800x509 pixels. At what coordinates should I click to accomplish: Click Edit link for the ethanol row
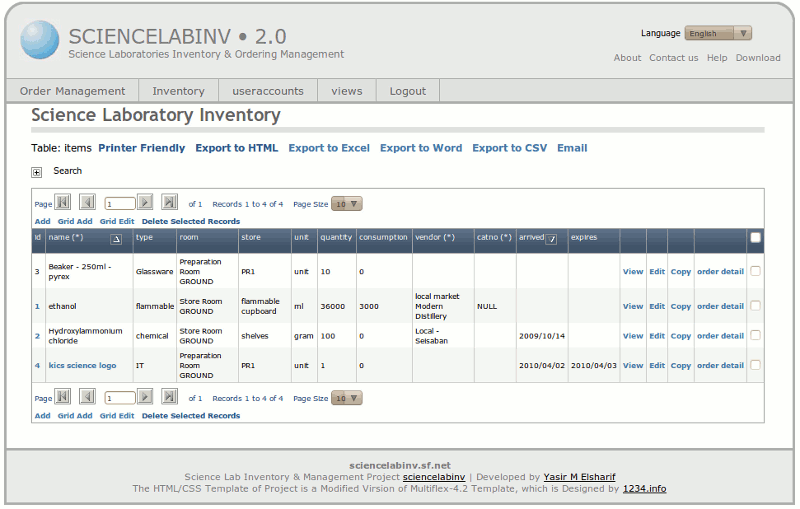pyautogui.click(x=657, y=307)
